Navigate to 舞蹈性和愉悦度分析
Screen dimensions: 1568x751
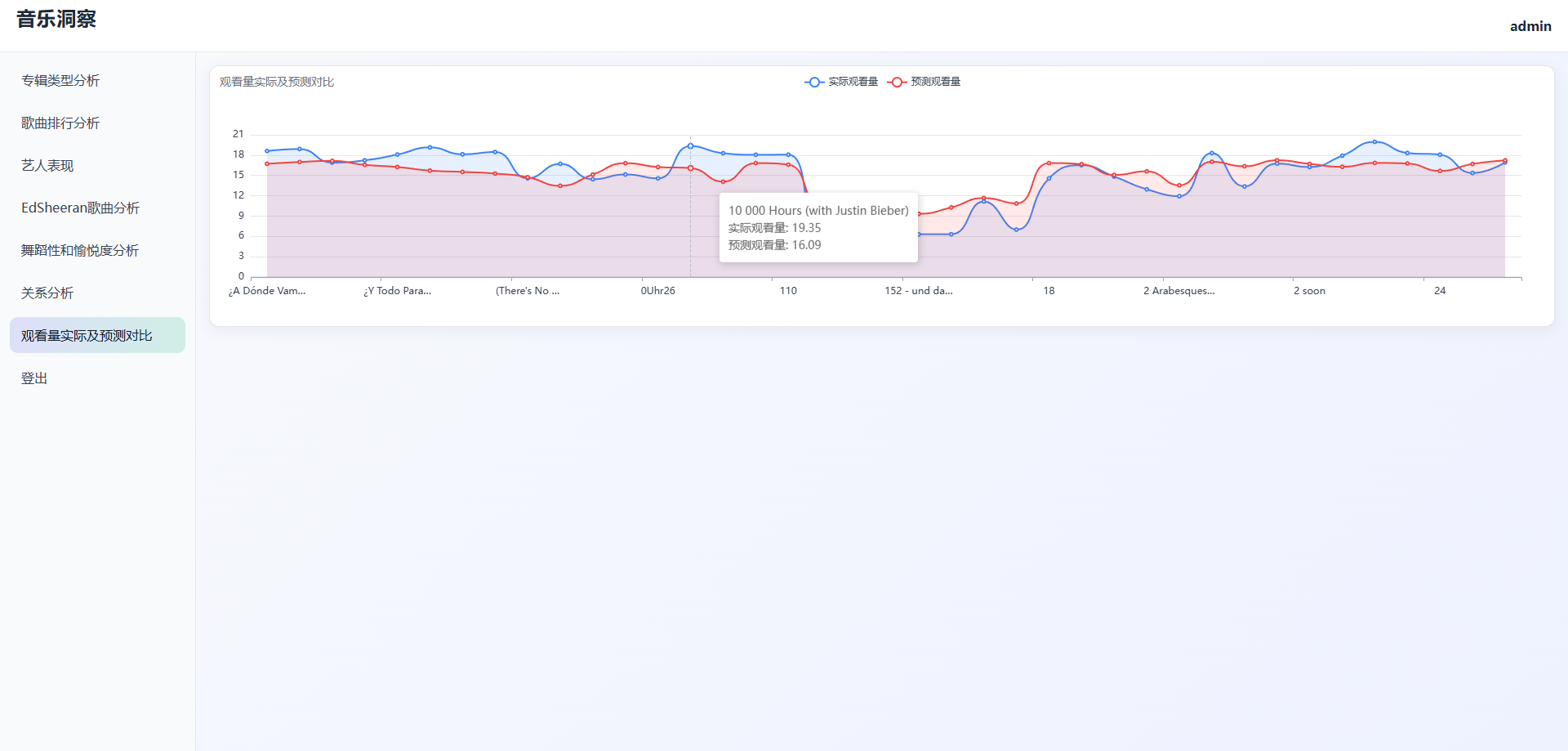80,250
